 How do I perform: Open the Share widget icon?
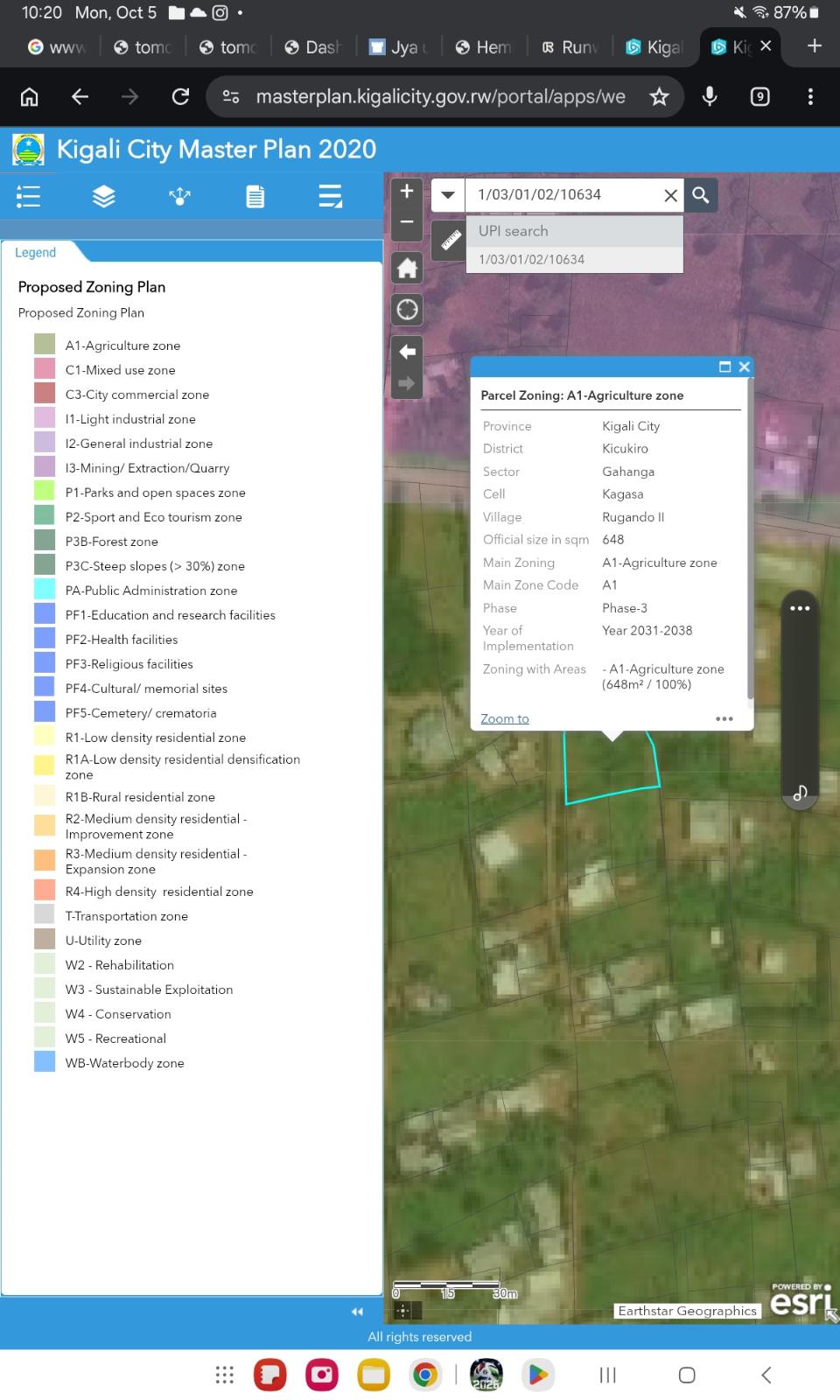[x=179, y=196]
